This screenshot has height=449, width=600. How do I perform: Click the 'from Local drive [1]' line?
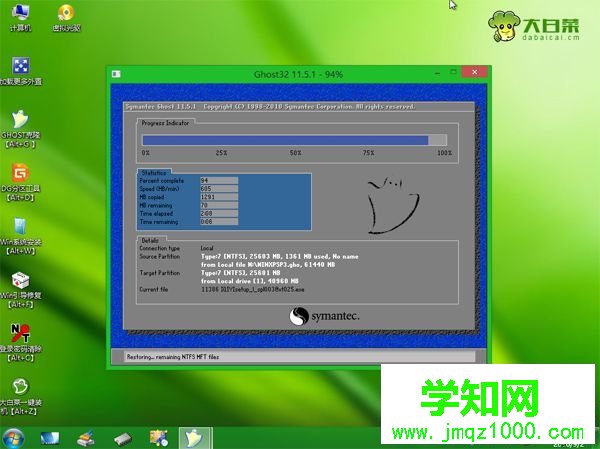click(x=249, y=281)
